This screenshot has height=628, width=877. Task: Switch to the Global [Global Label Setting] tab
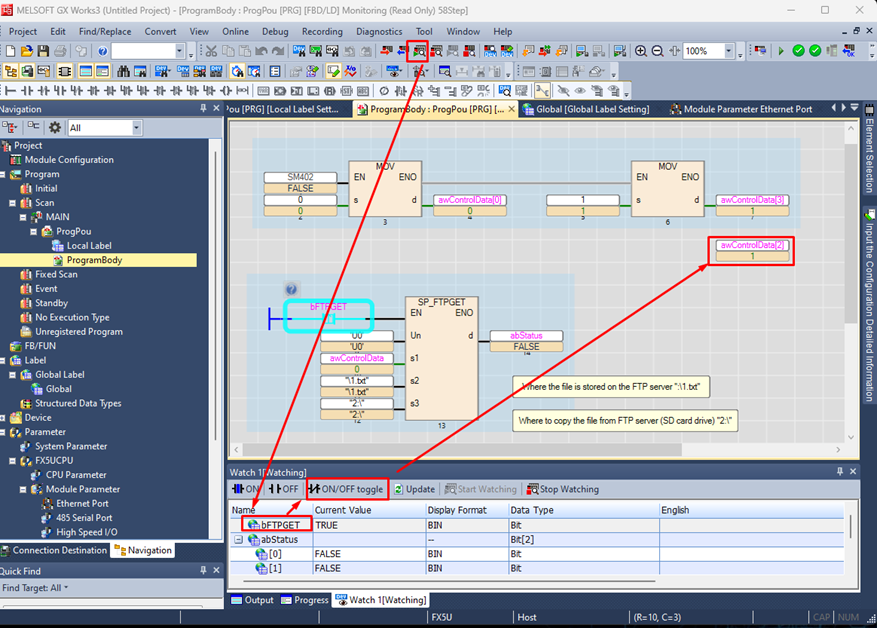[586, 109]
